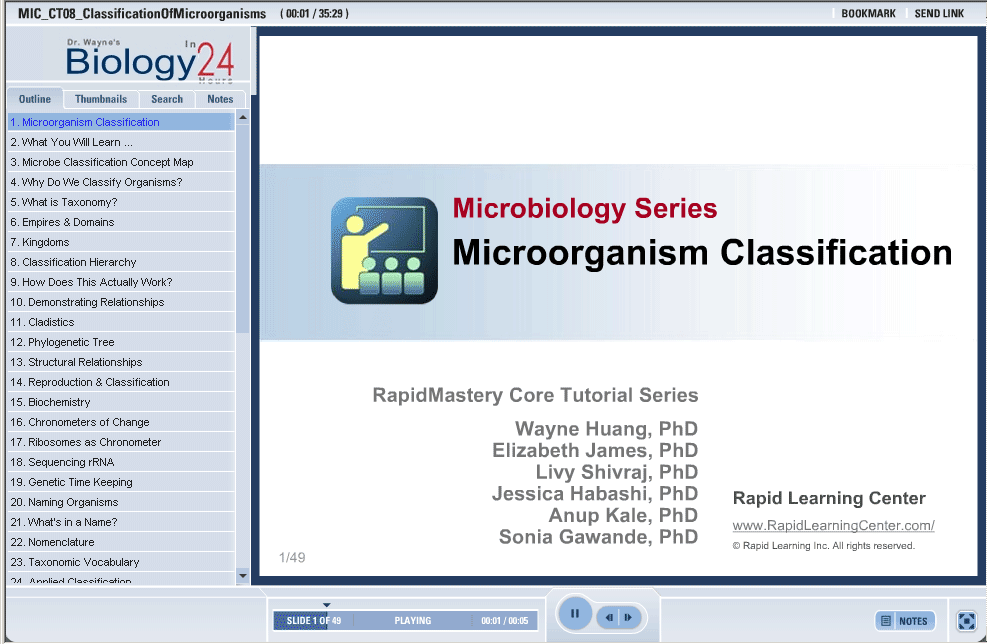Click the teacher chalkboard icon on slide
This screenshot has width=987, height=644.
385,250
